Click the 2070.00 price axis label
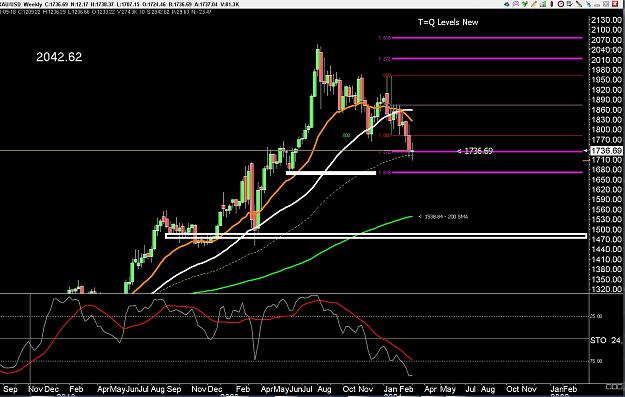 607,40
